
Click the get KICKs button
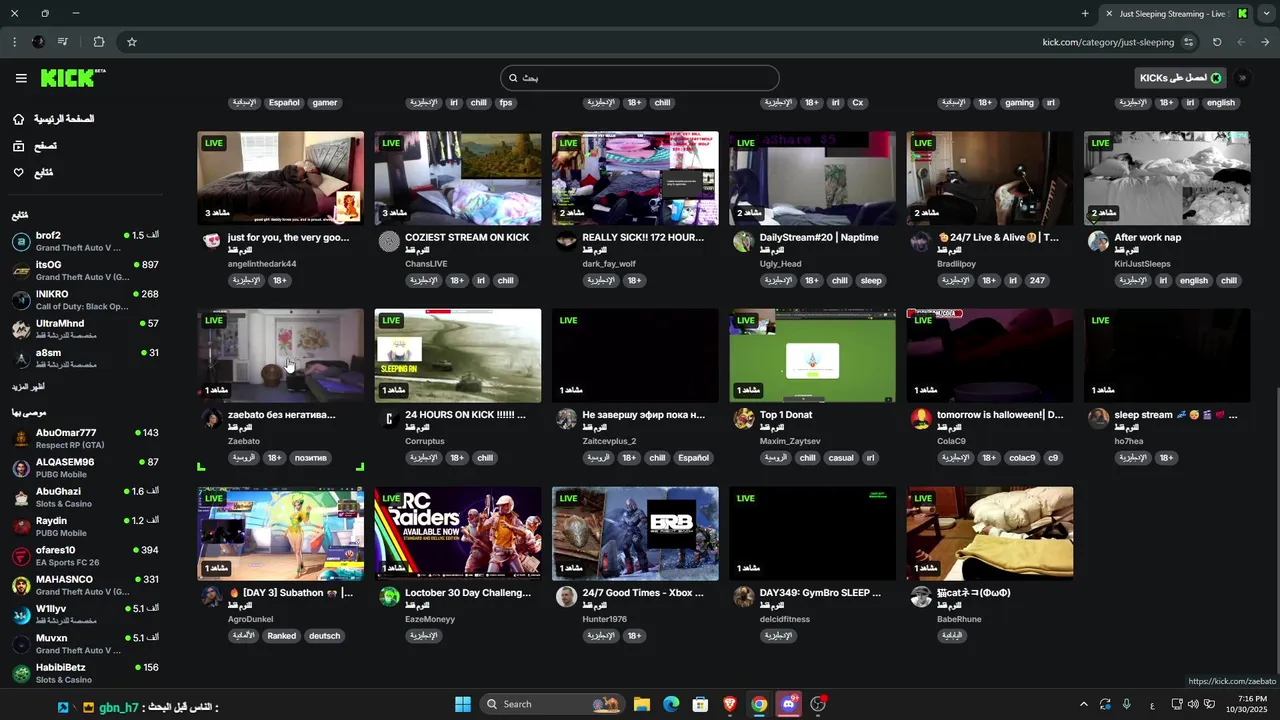(x=1181, y=78)
